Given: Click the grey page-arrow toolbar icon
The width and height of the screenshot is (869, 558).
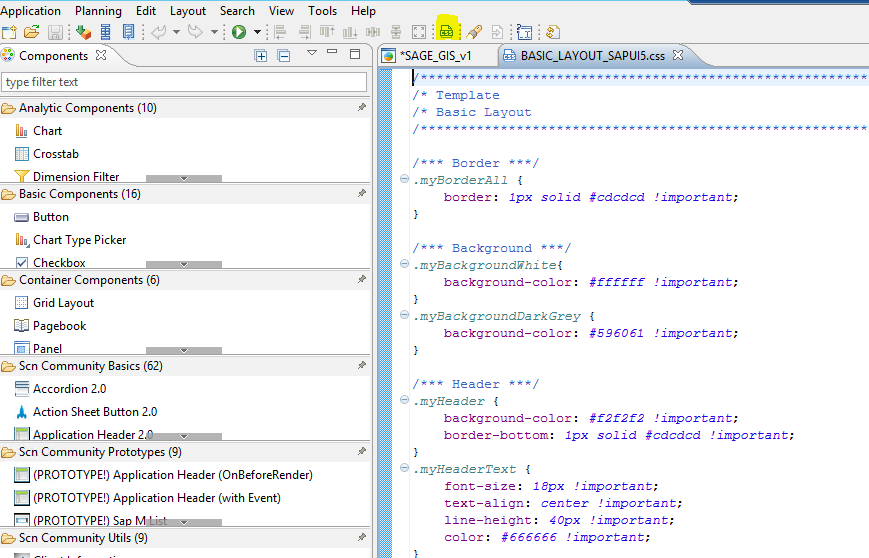Looking at the screenshot, I should click(497, 32).
